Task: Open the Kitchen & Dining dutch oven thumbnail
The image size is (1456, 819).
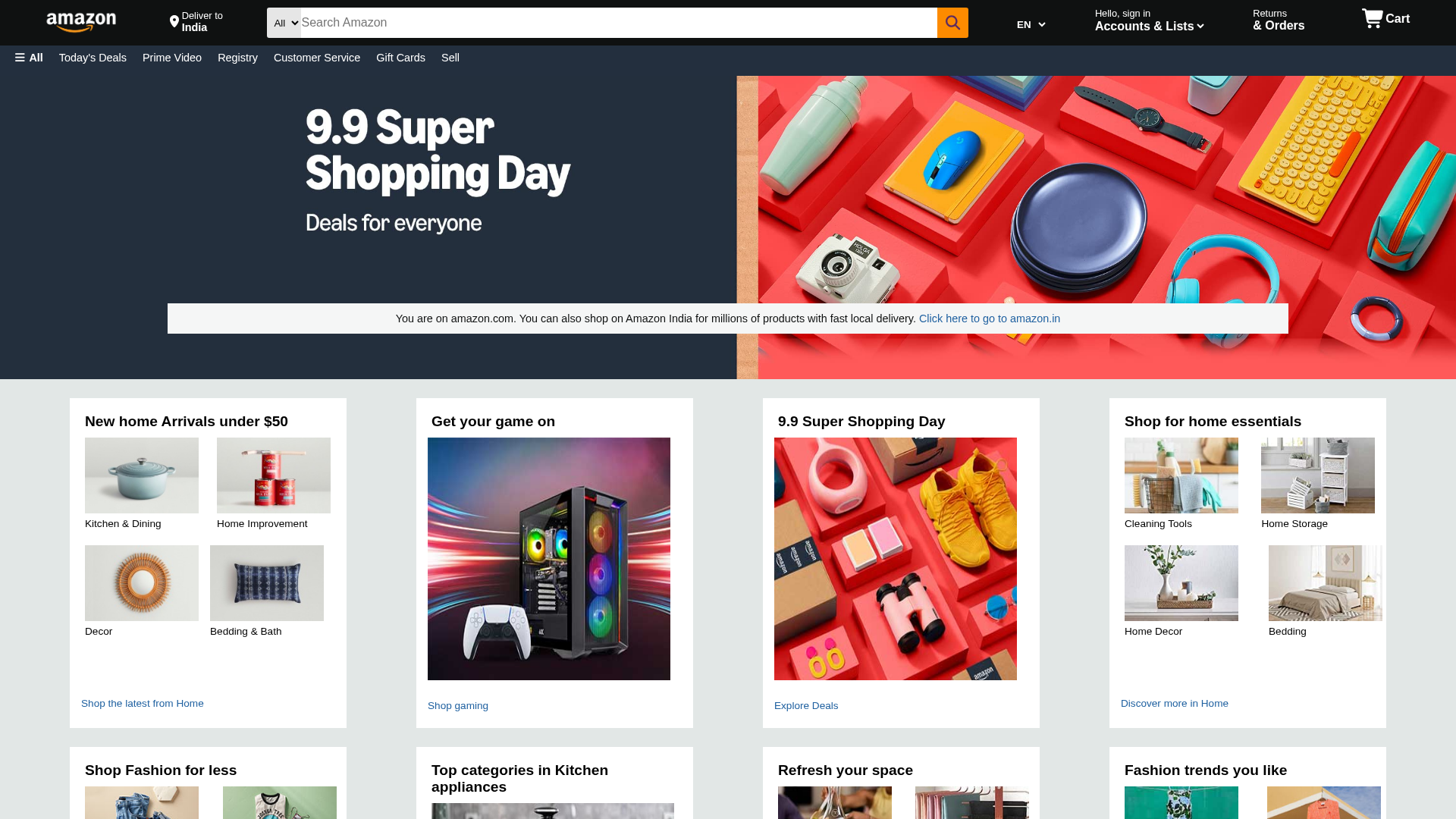Action: [x=142, y=475]
